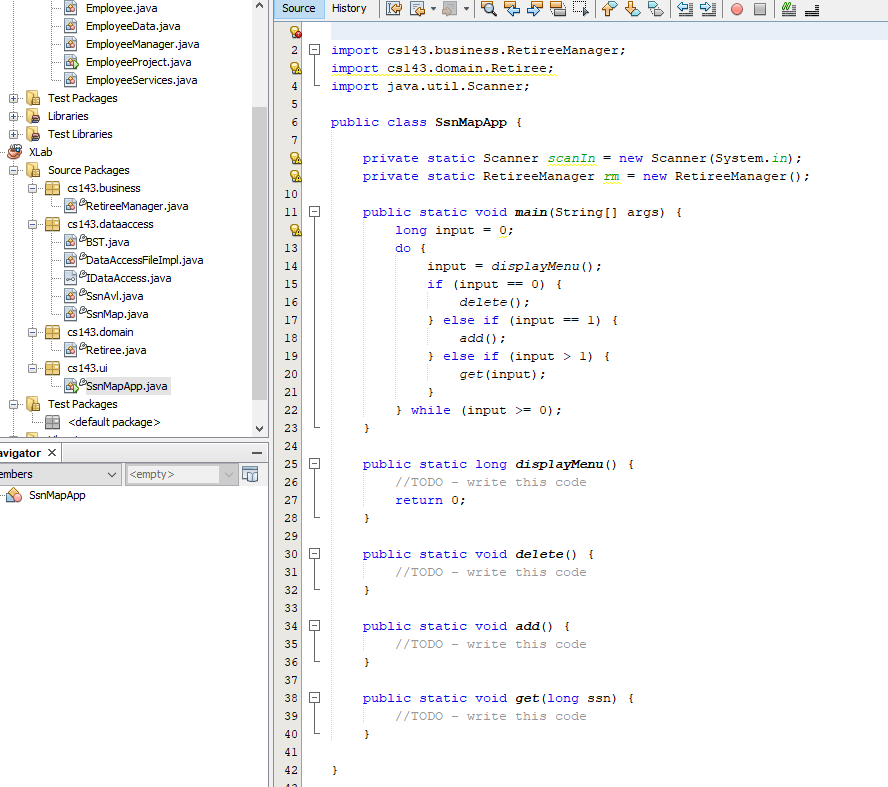Minimize the Navigator panel
The width and height of the screenshot is (888, 787).
tap(257, 453)
